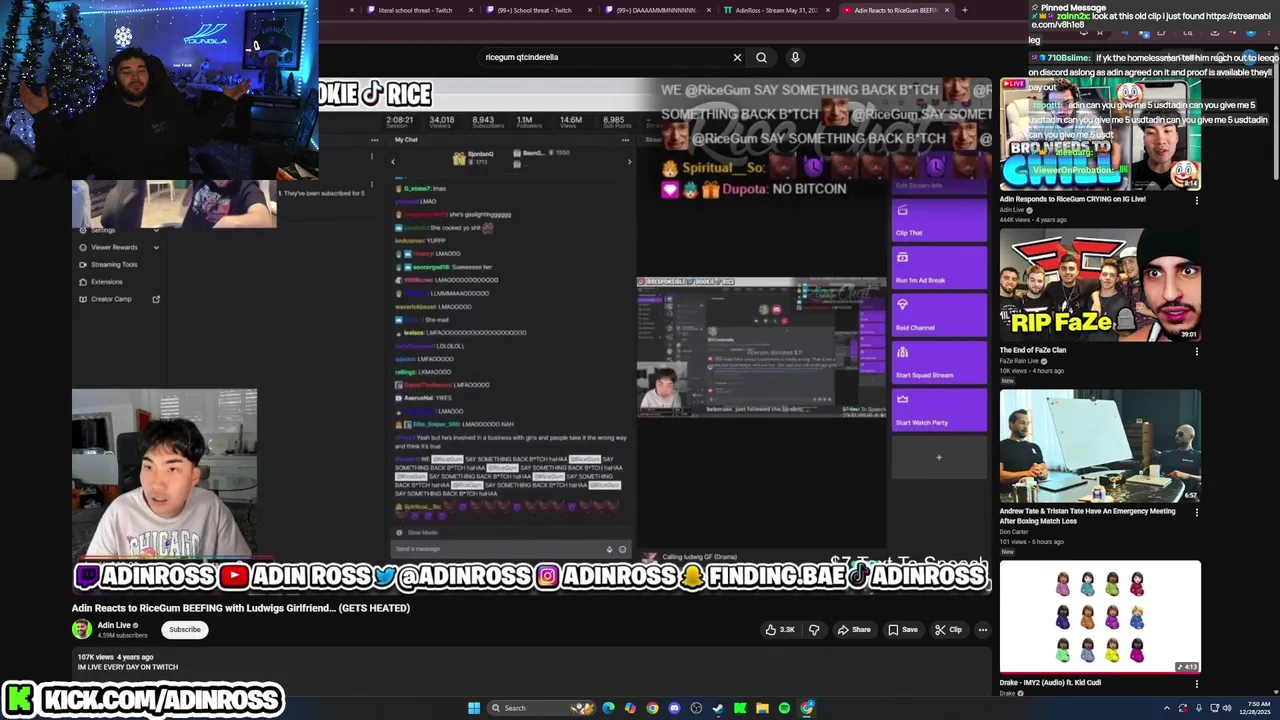Viewport: 1280px width, 720px height.
Task: Like the video with the thumbs-up button
Action: 780,630
